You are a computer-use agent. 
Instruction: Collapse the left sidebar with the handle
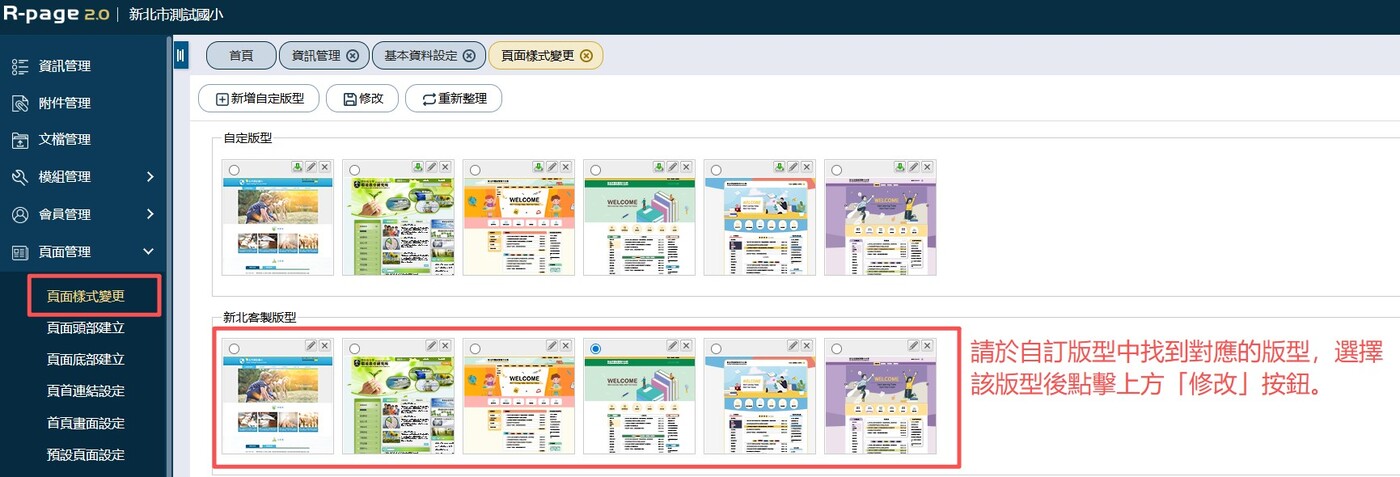[x=181, y=56]
